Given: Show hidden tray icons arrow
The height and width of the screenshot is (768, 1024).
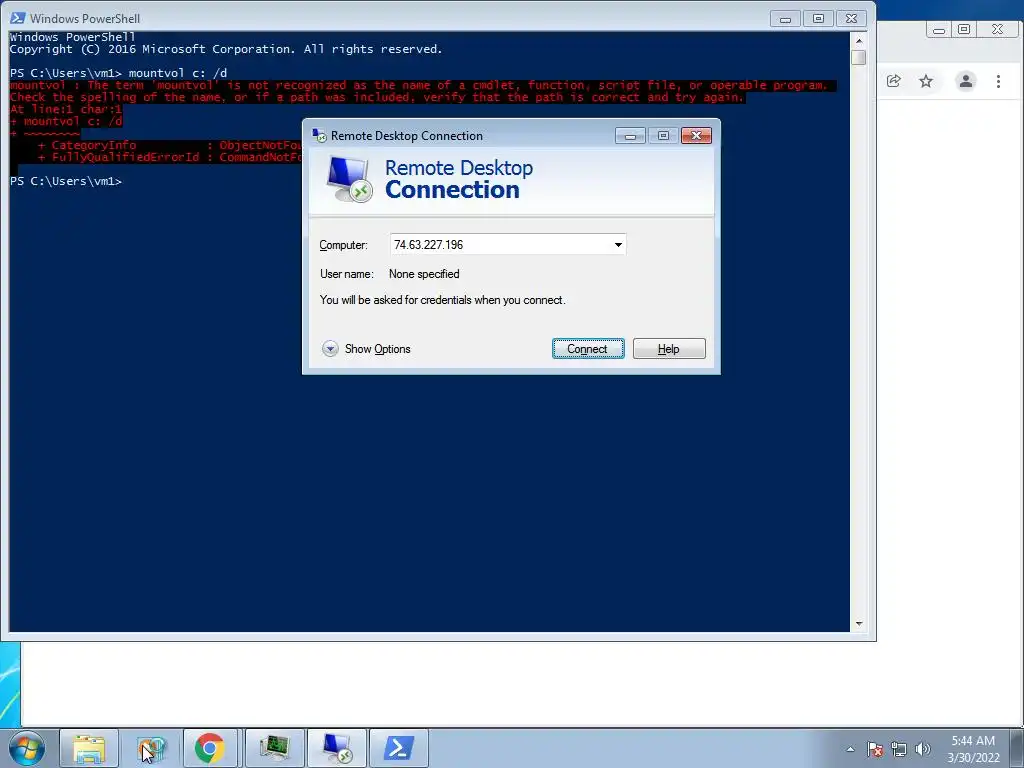Looking at the screenshot, I should coord(850,749).
